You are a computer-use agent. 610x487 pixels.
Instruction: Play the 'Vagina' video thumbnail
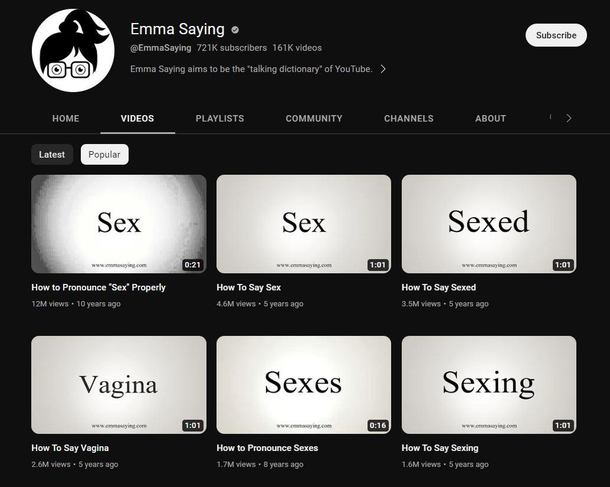click(x=119, y=385)
